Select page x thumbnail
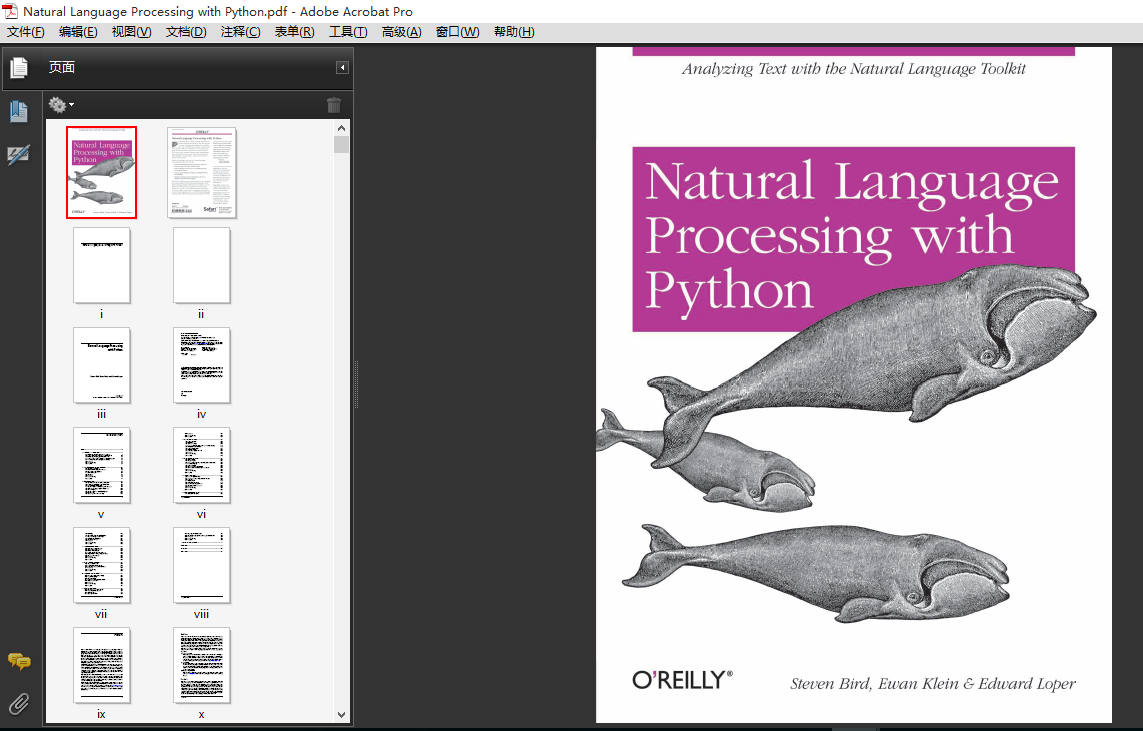The image size is (1143, 731). (202, 665)
